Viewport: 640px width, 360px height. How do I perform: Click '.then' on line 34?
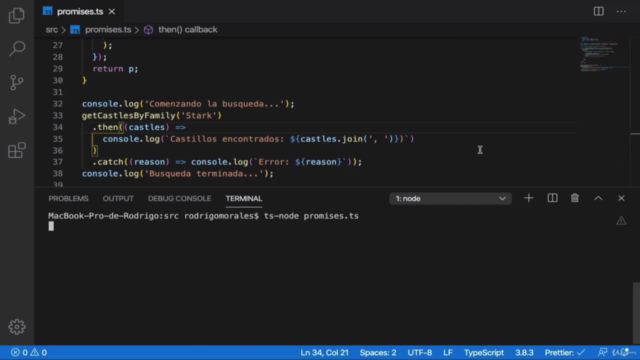click(105, 127)
